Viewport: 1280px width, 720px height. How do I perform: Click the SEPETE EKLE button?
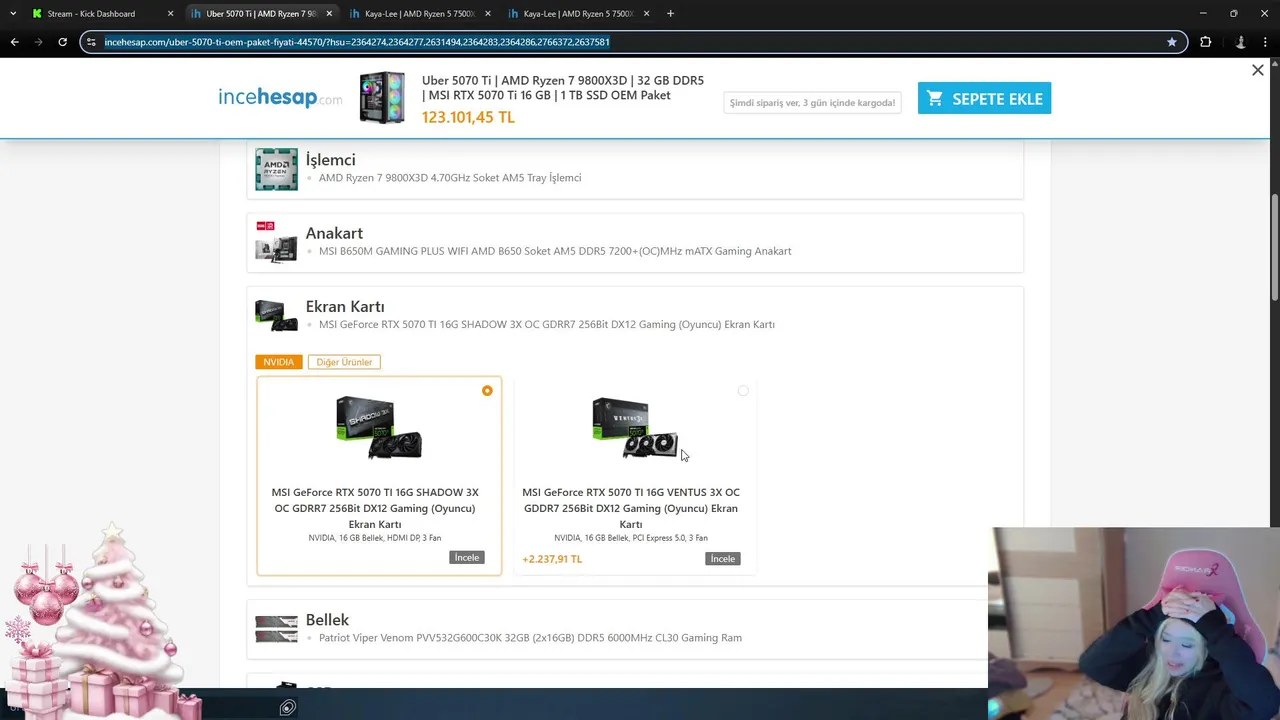(x=984, y=98)
